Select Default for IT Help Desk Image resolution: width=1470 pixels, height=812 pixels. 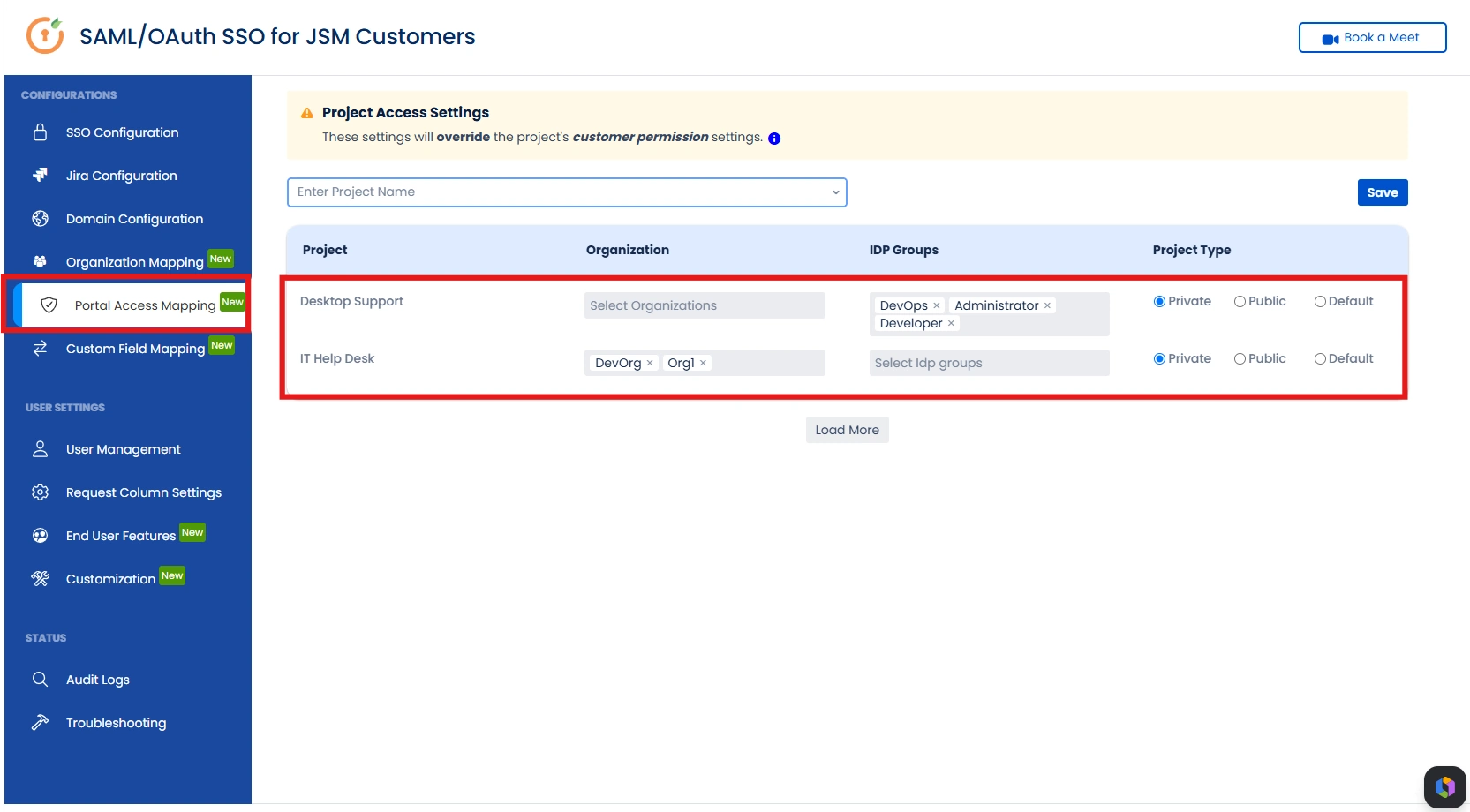(x=1320, y=358)
